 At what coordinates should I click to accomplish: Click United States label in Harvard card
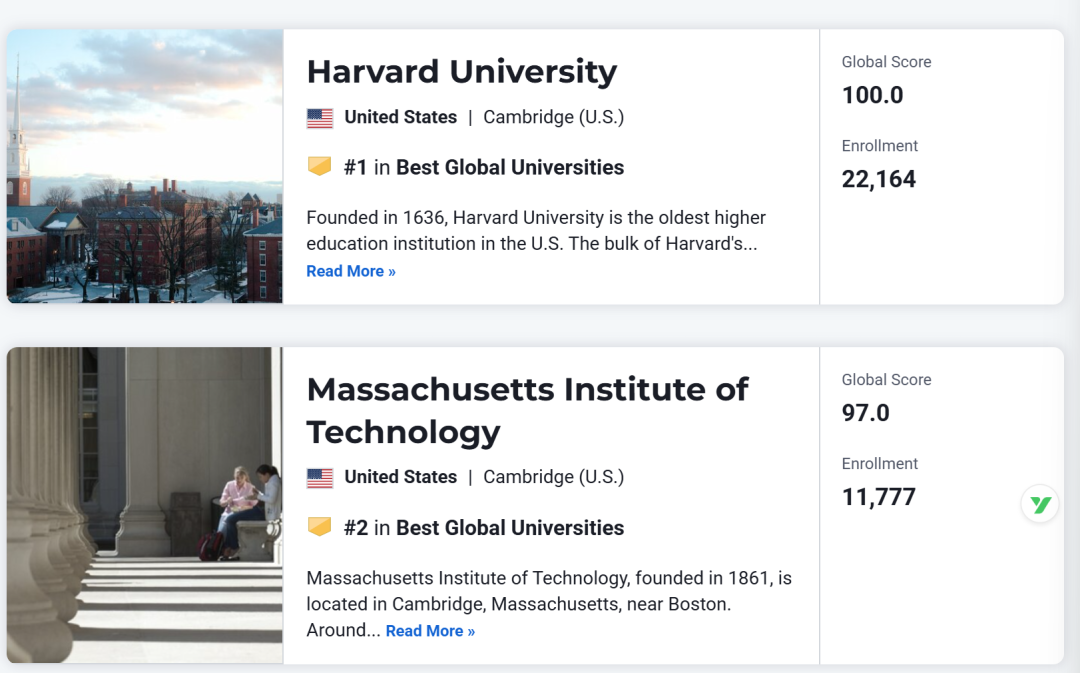400,117
